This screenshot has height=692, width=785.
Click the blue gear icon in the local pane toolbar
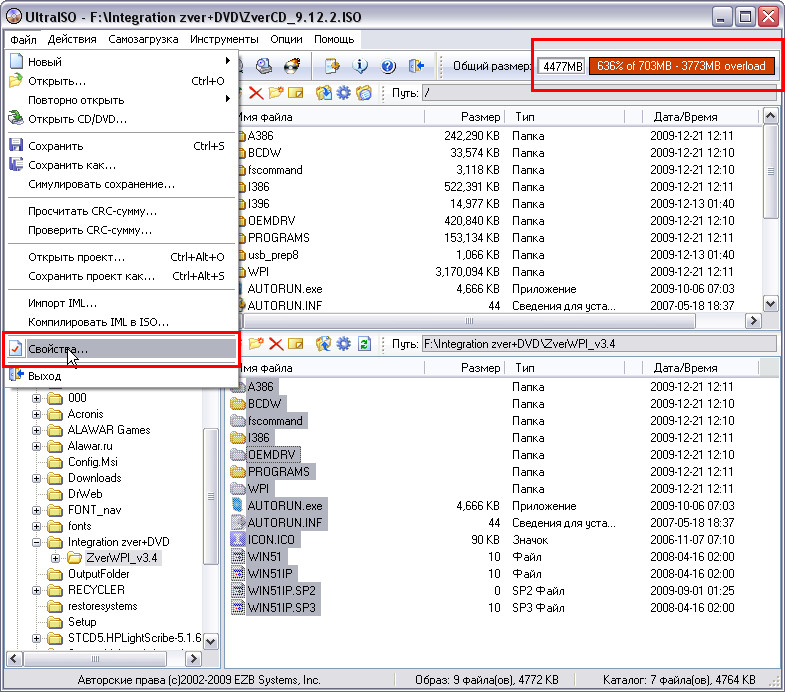343,343
